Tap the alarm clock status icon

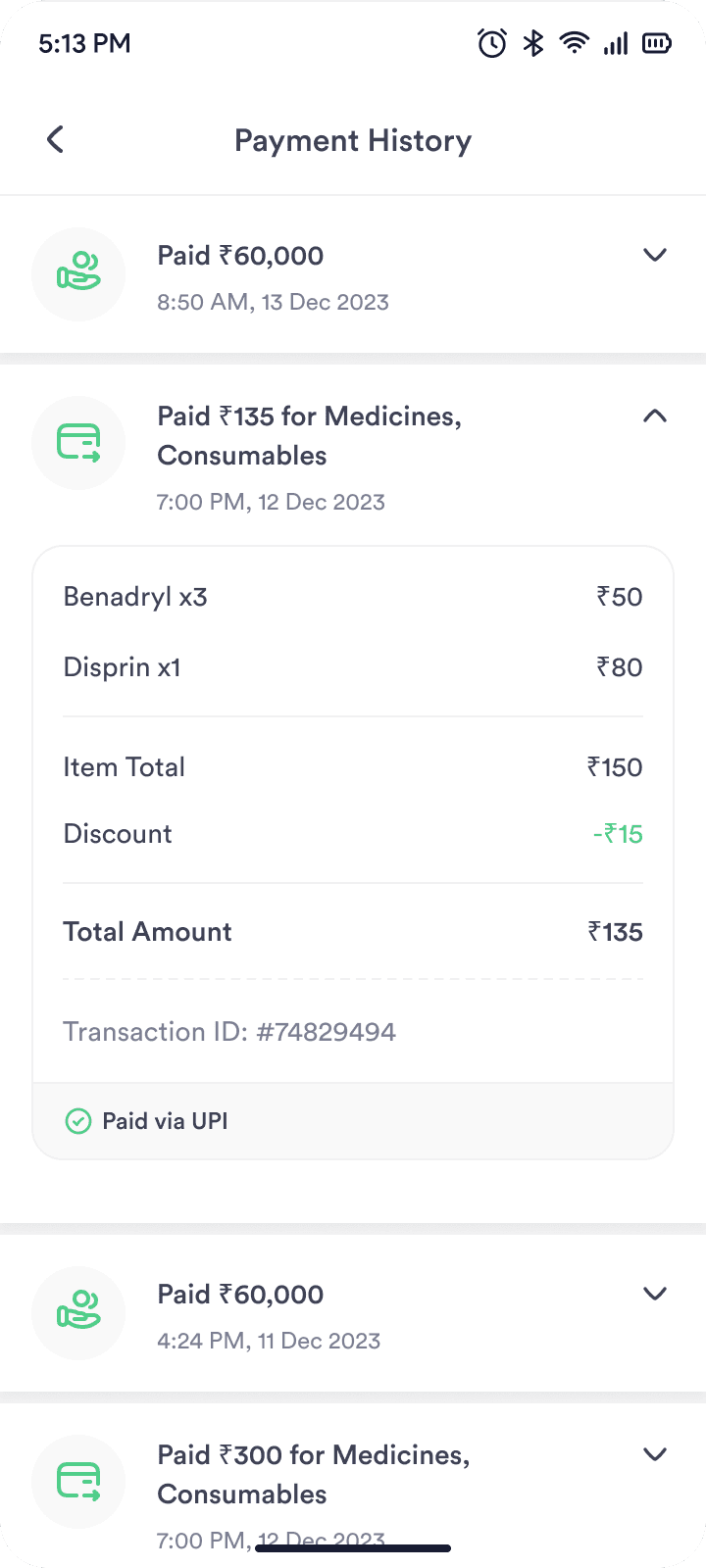(492, 43)
